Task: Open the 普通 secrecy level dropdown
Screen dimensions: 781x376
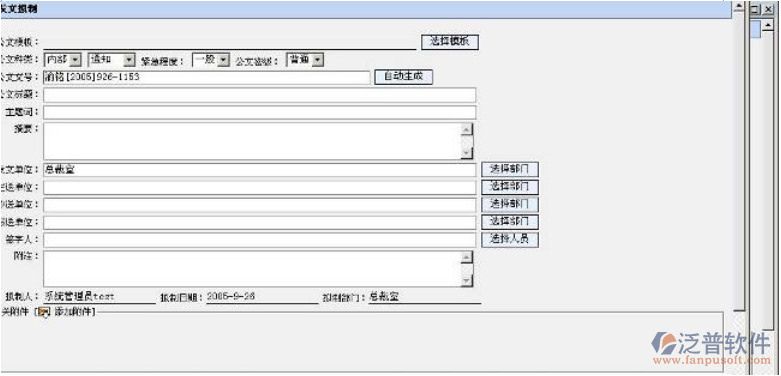Action: (305, 60)
